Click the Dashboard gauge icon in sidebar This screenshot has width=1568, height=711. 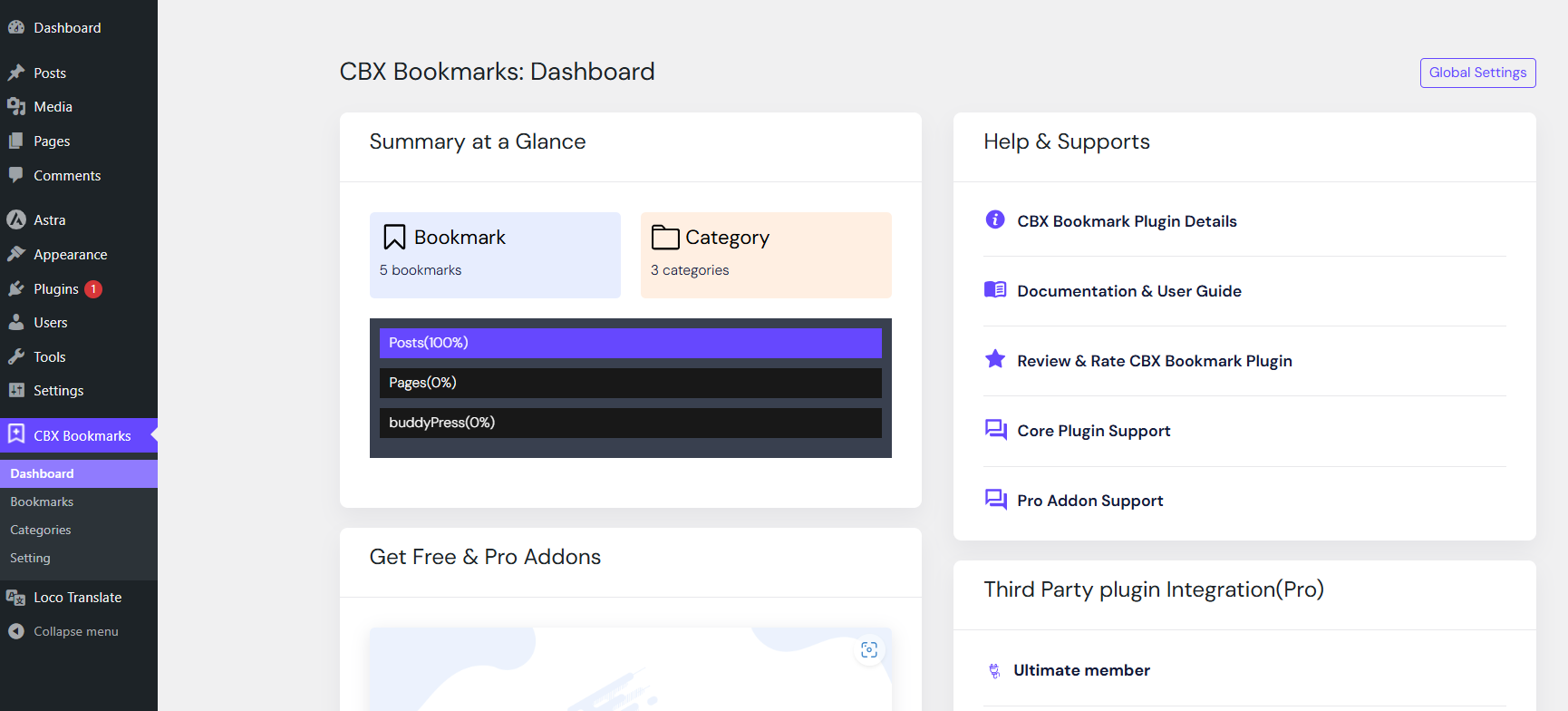pyautogui.click(x=16, y=27)
